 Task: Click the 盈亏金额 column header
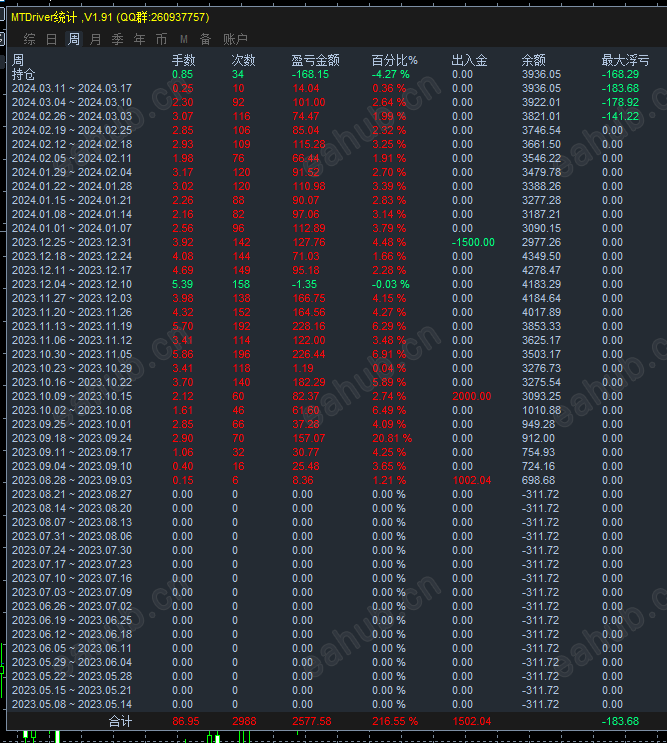coord(315,60)
